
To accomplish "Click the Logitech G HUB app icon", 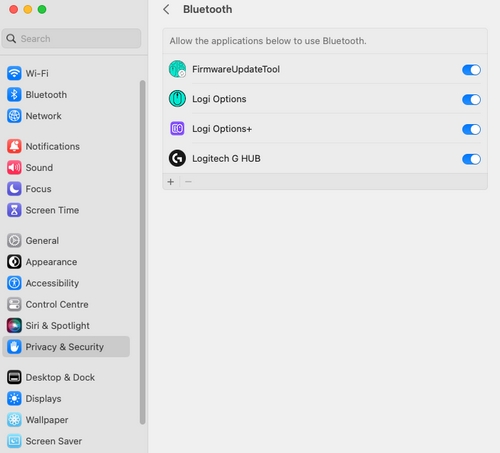I will point(177,158).
